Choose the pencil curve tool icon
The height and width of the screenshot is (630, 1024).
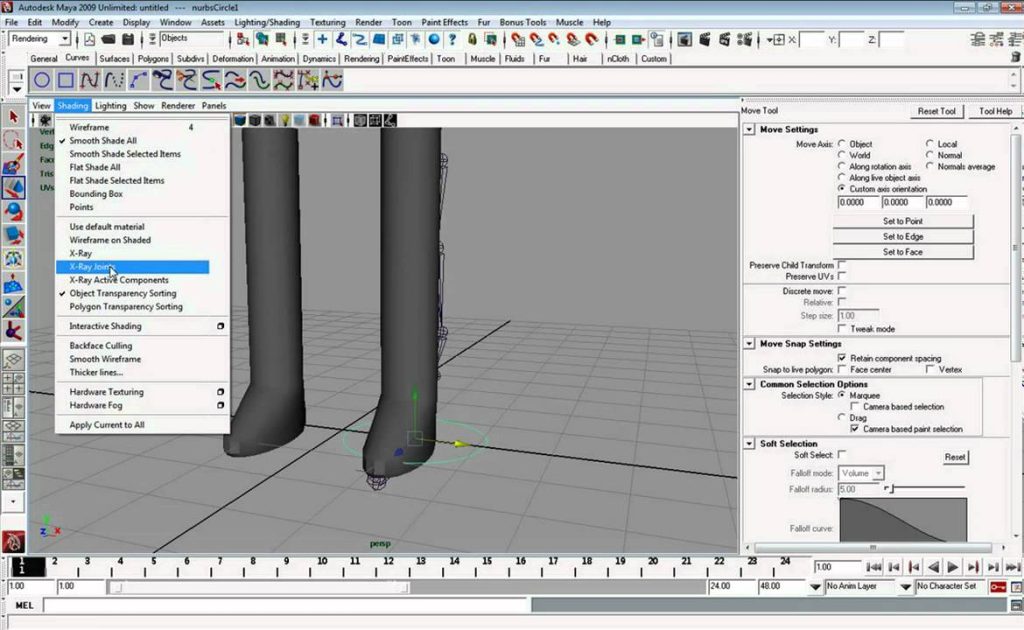114,80
